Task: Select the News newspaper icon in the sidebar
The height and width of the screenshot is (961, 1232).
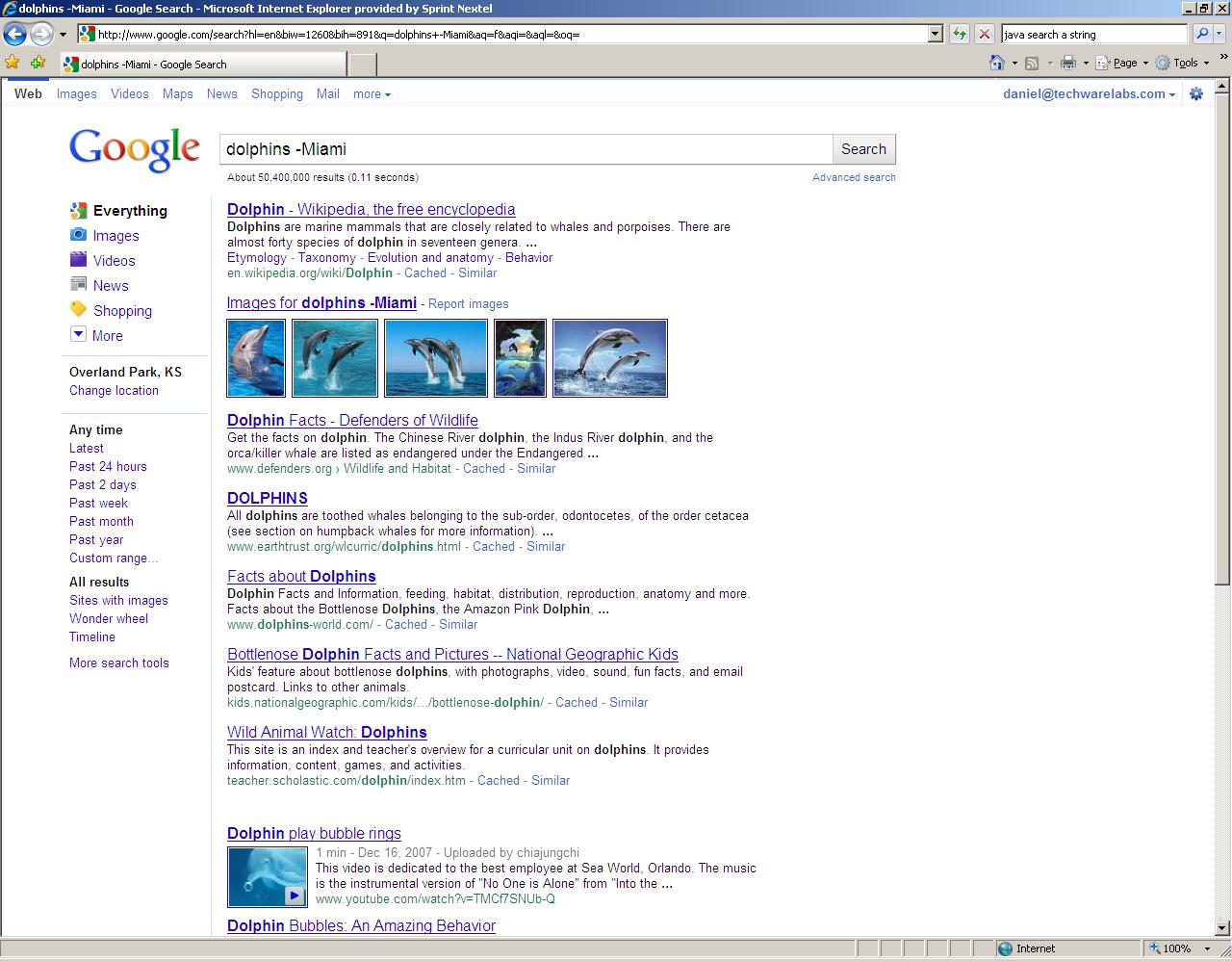Action: tap(79, 285)
